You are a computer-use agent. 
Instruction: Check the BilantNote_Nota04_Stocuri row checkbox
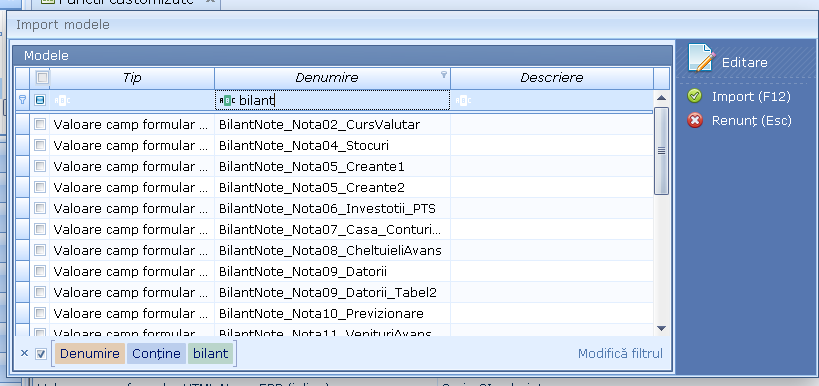[x=40, y=145]
